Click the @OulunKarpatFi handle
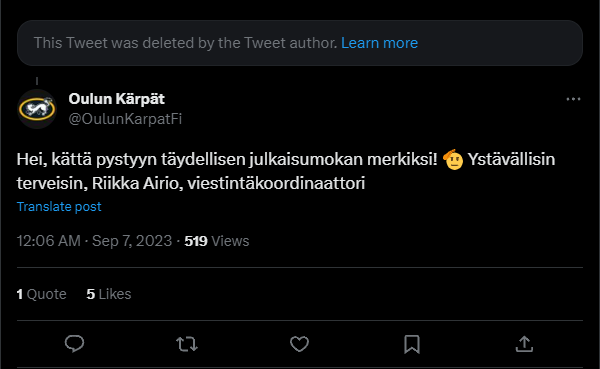 (125, 119)
